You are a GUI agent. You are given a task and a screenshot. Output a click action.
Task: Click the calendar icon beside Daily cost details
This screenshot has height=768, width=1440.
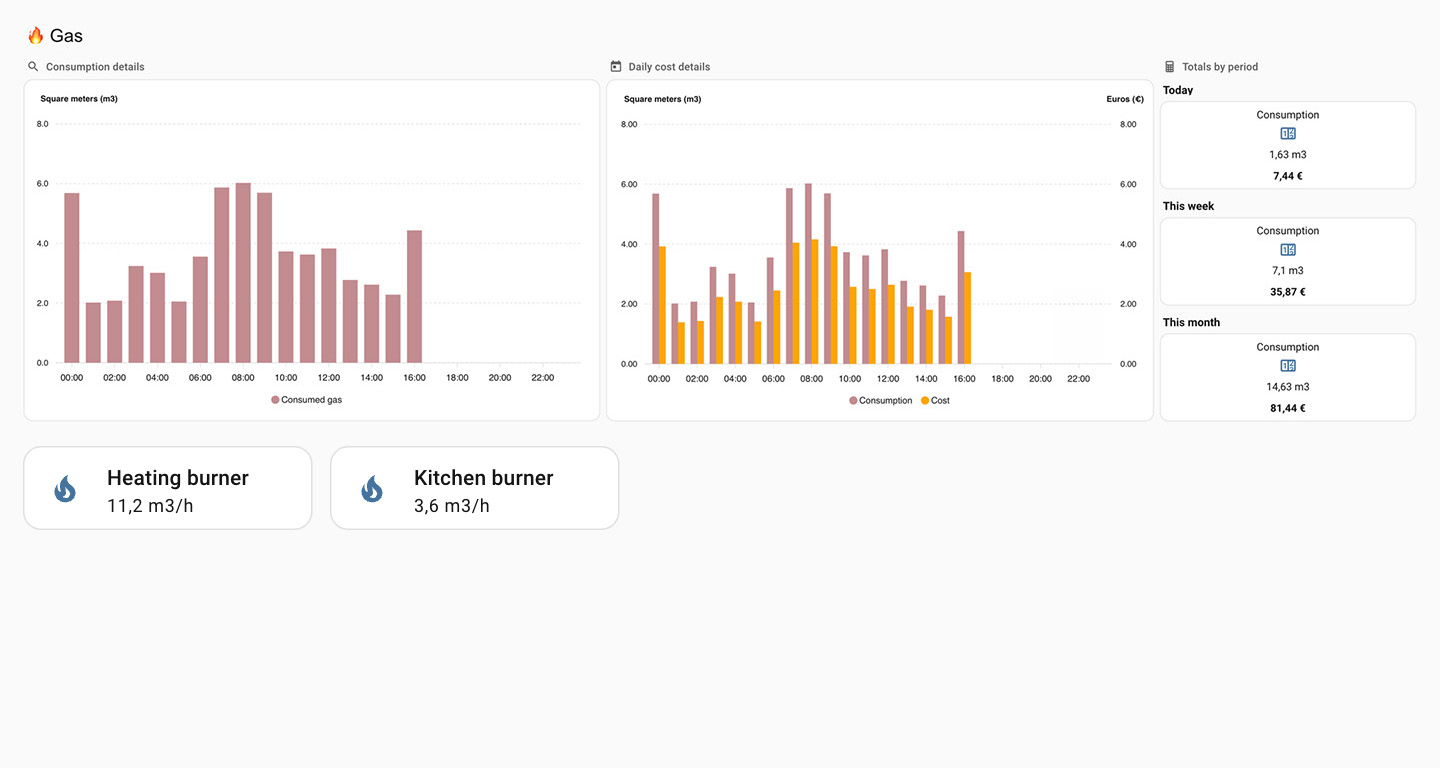pyautogui.click(x=616, y=67)
